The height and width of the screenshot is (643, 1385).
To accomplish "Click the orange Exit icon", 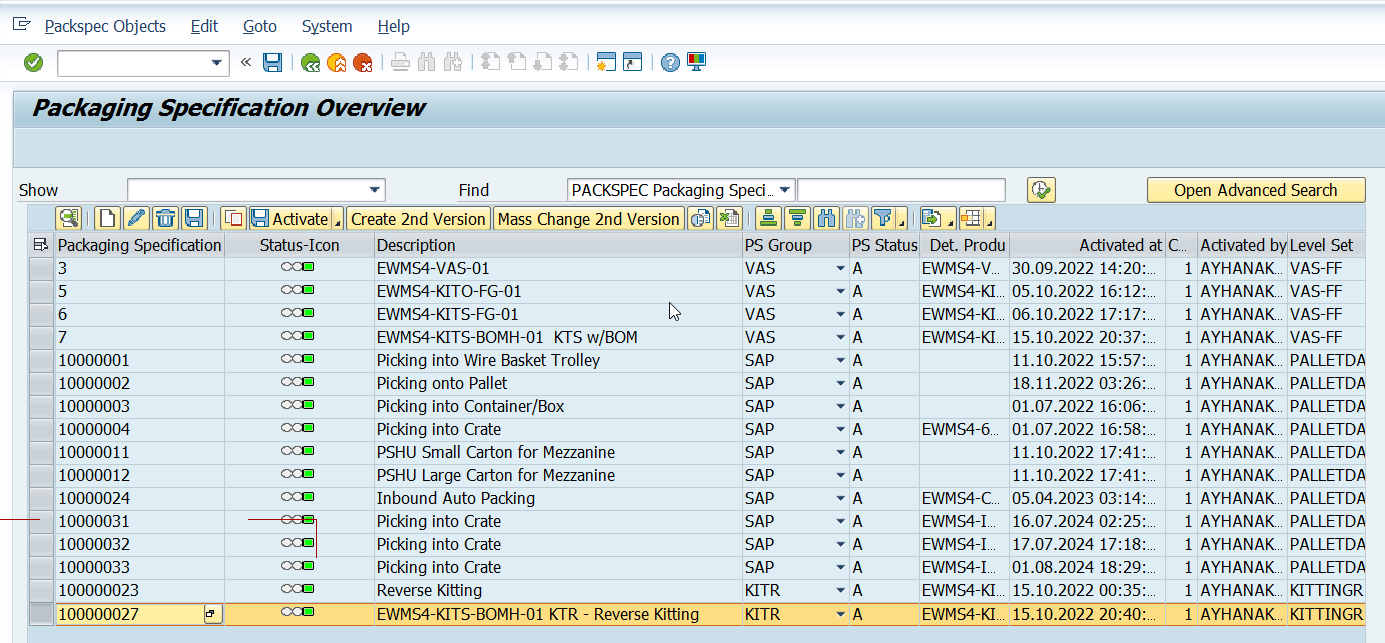I will coord(337,63).
